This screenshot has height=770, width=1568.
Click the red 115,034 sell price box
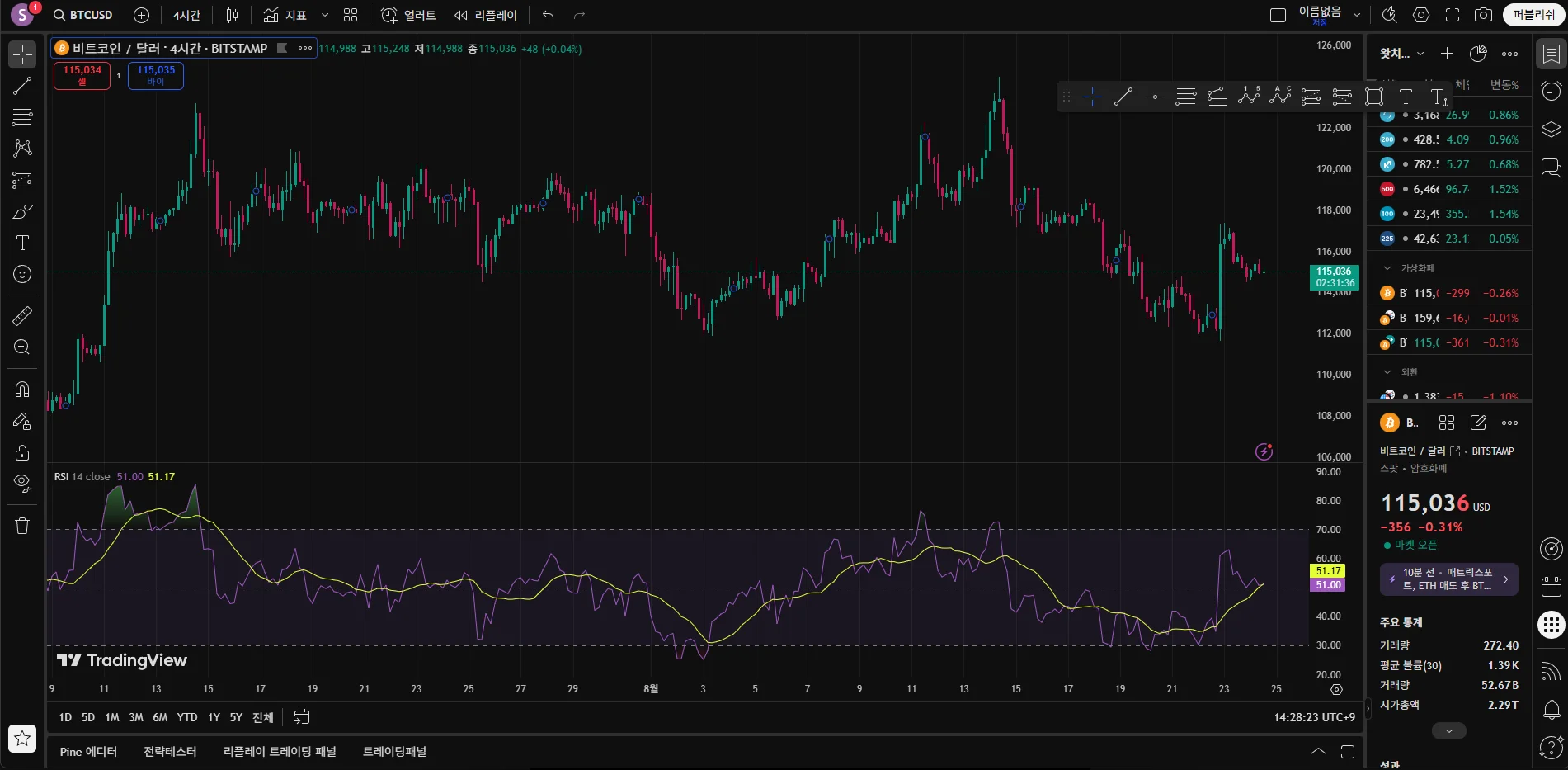pyautogui.click(x=82, y=75)
